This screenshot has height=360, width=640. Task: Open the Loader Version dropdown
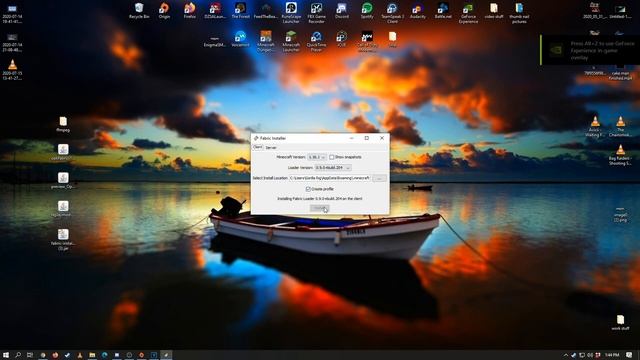coord(333,168)
